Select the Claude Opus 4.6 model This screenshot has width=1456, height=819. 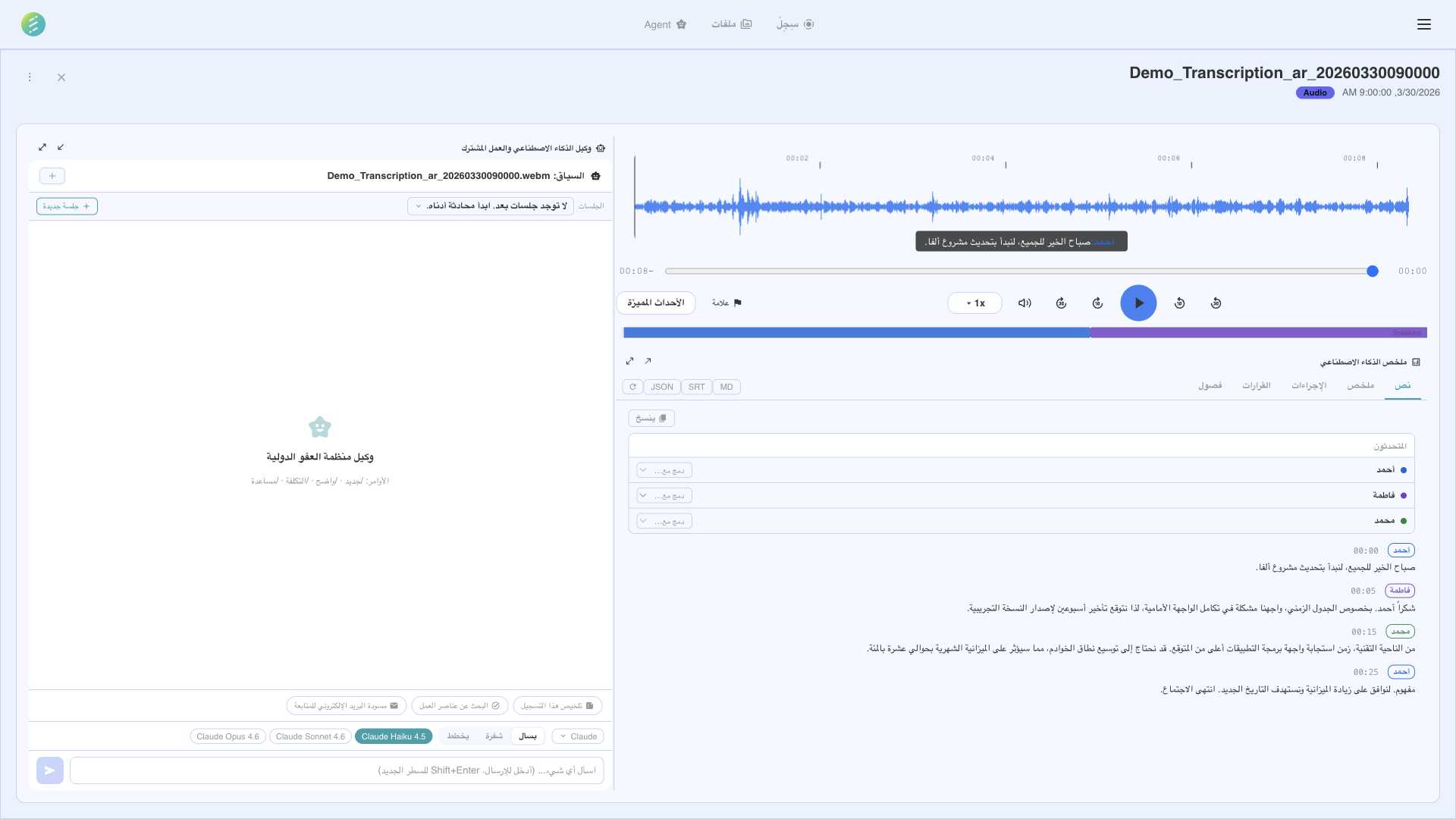227,736
